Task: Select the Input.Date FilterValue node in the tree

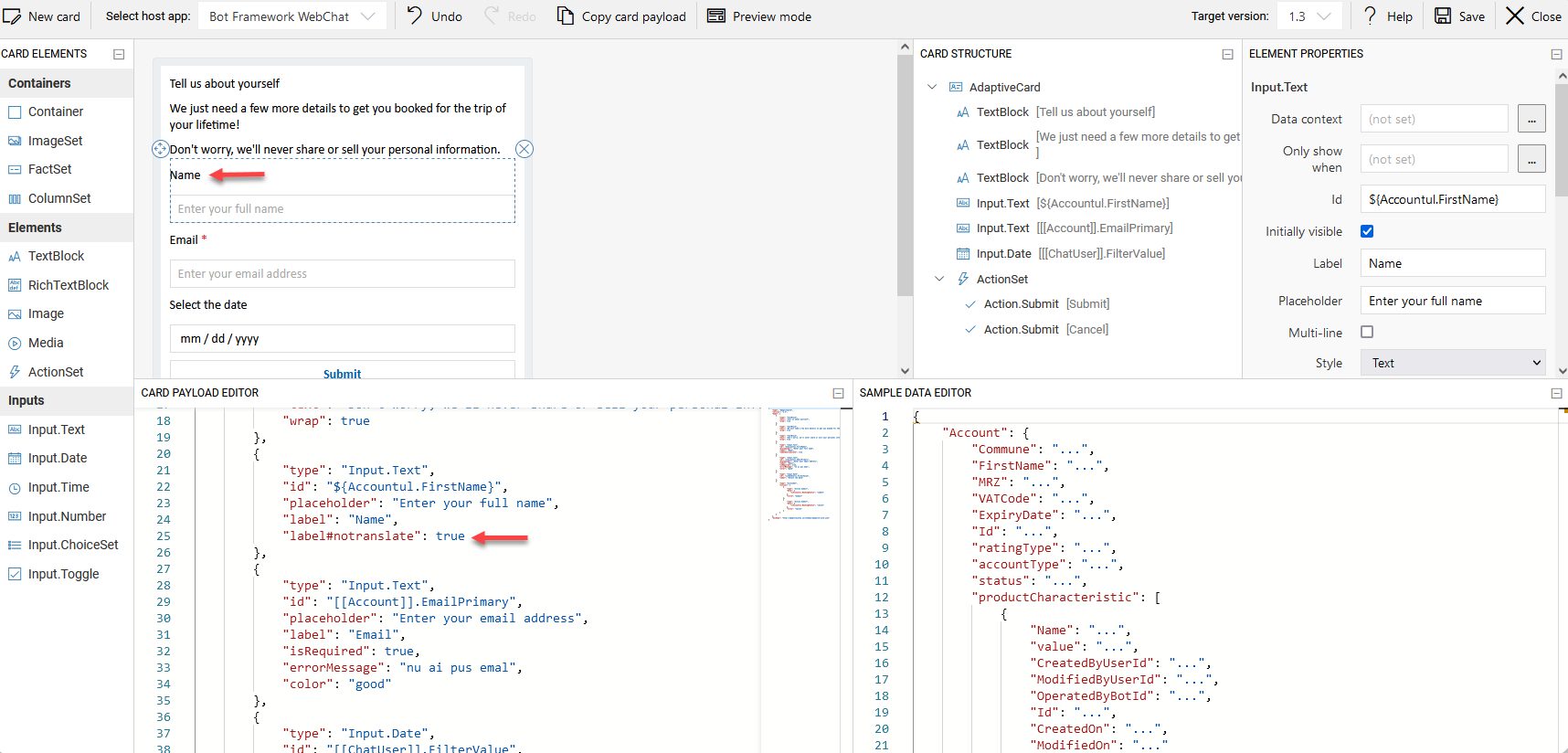Action: tap(1060, 253)
